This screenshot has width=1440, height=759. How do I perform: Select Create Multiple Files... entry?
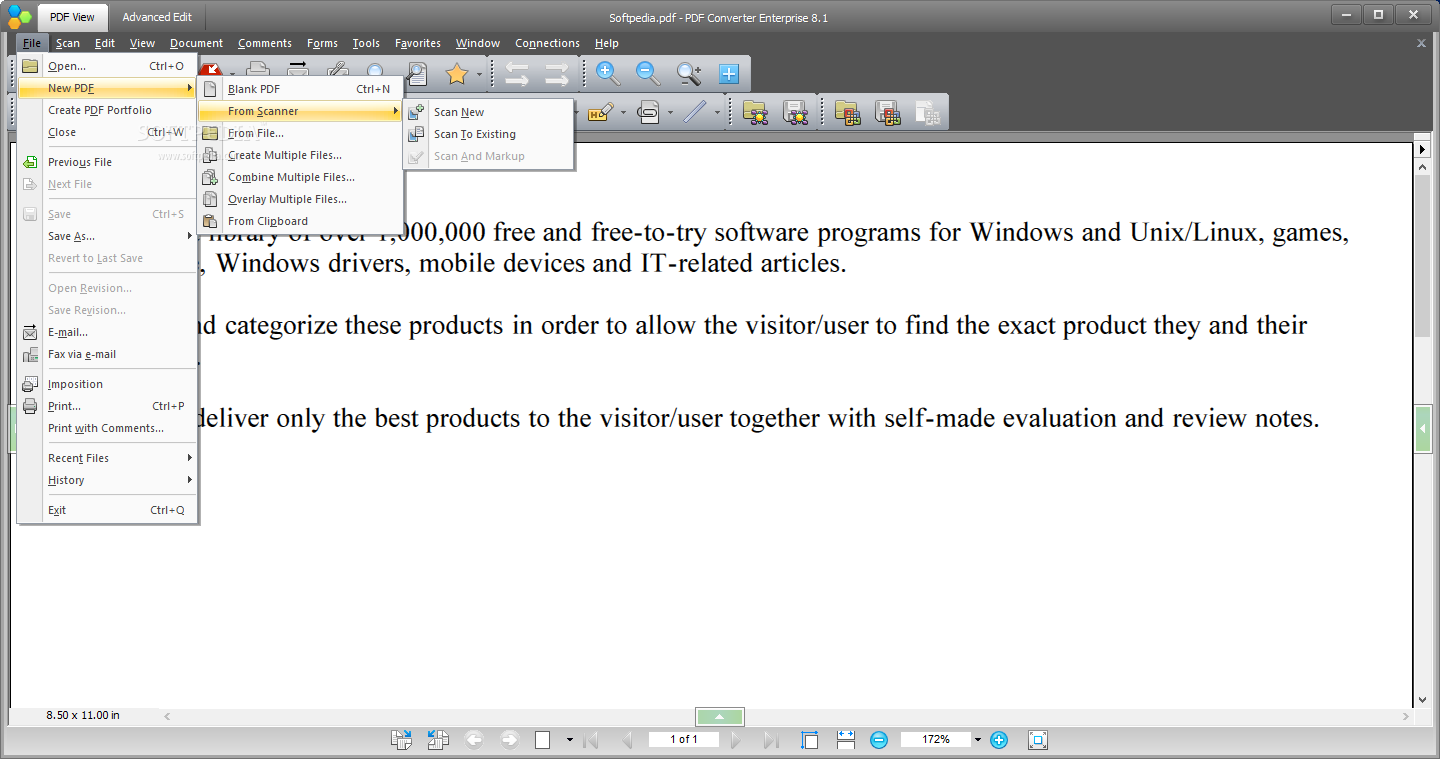[300, 155]
